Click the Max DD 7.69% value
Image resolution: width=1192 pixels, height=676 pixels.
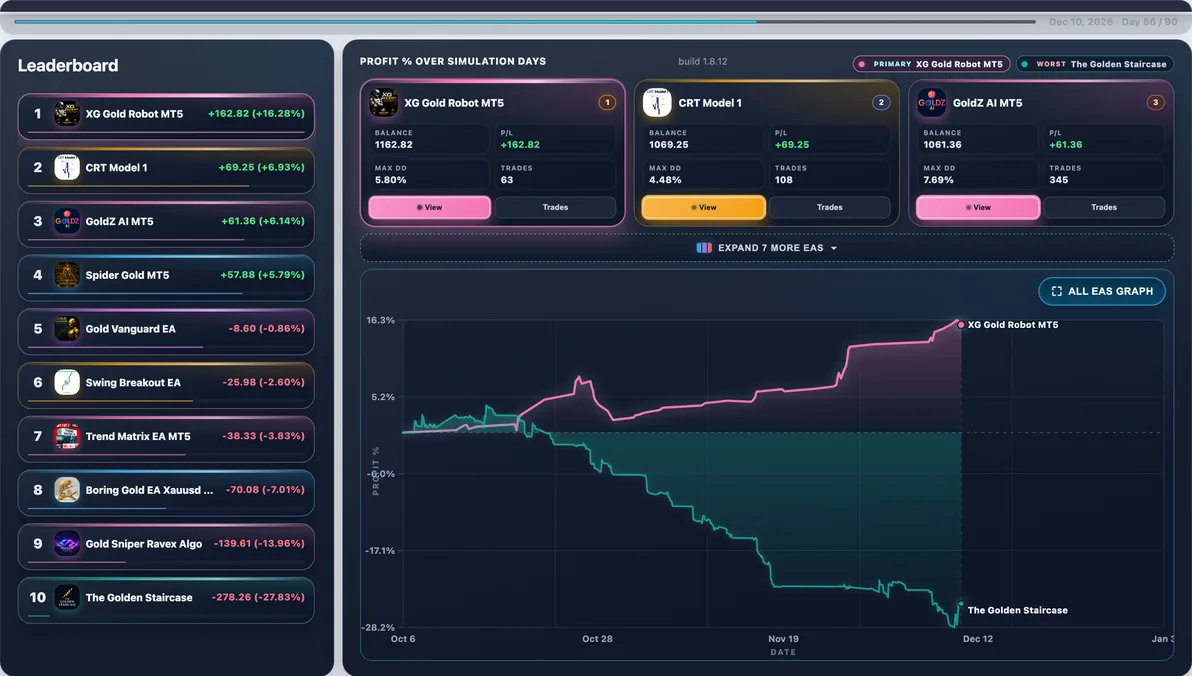point(939,180)
